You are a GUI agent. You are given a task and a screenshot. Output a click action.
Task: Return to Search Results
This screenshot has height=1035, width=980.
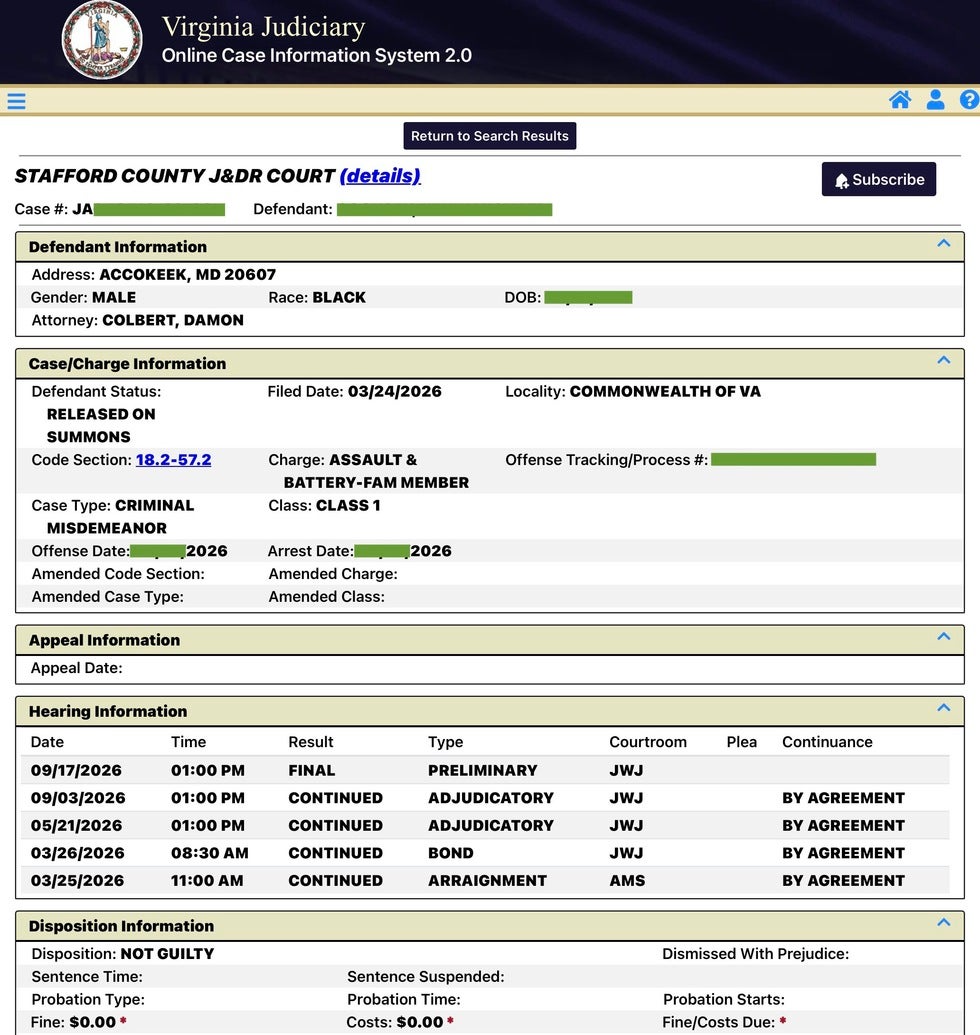(490, 136)
